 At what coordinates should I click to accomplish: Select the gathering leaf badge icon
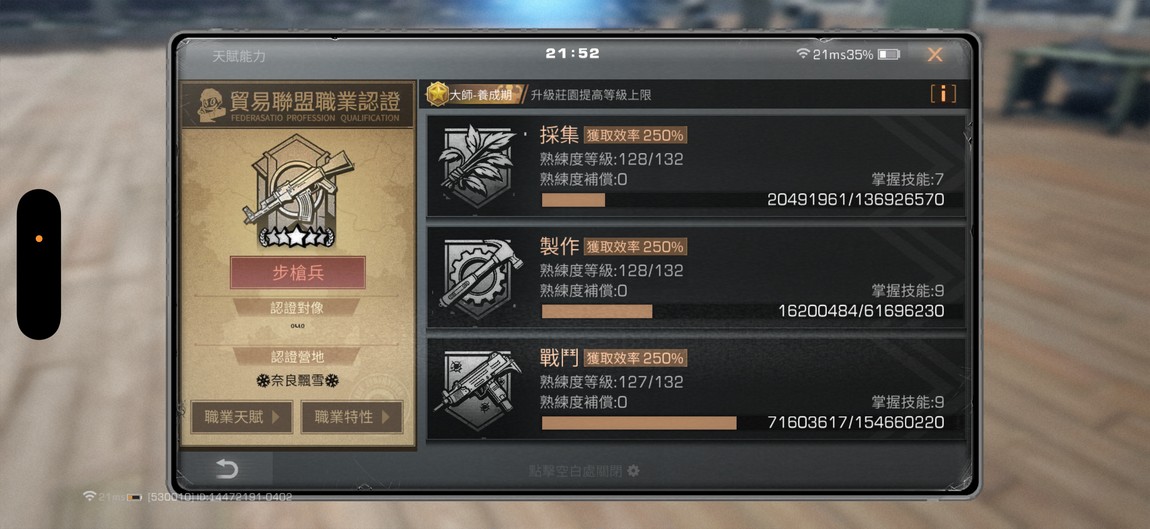click(479, 166)
